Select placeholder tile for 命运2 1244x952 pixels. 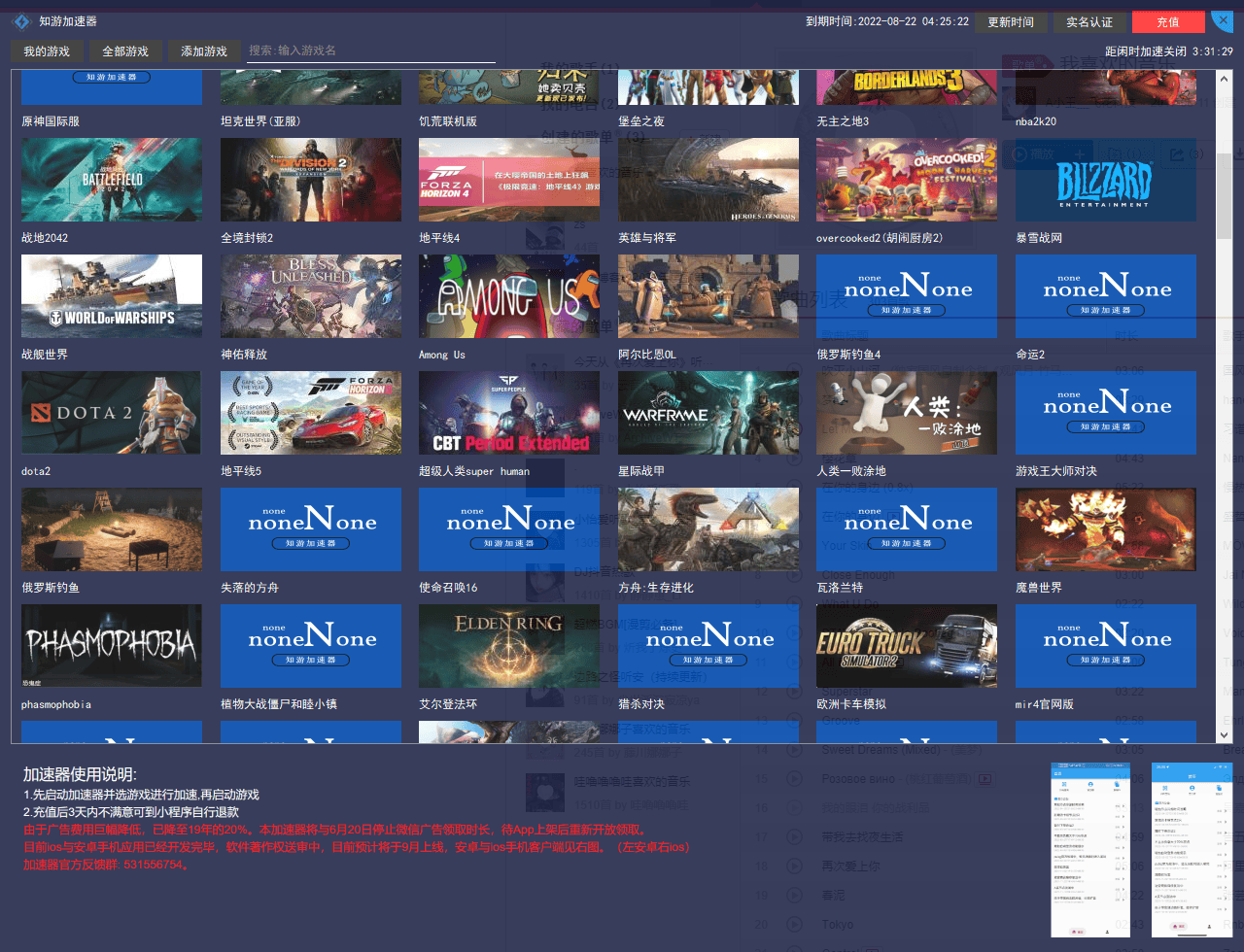[x=1106, y=296]
